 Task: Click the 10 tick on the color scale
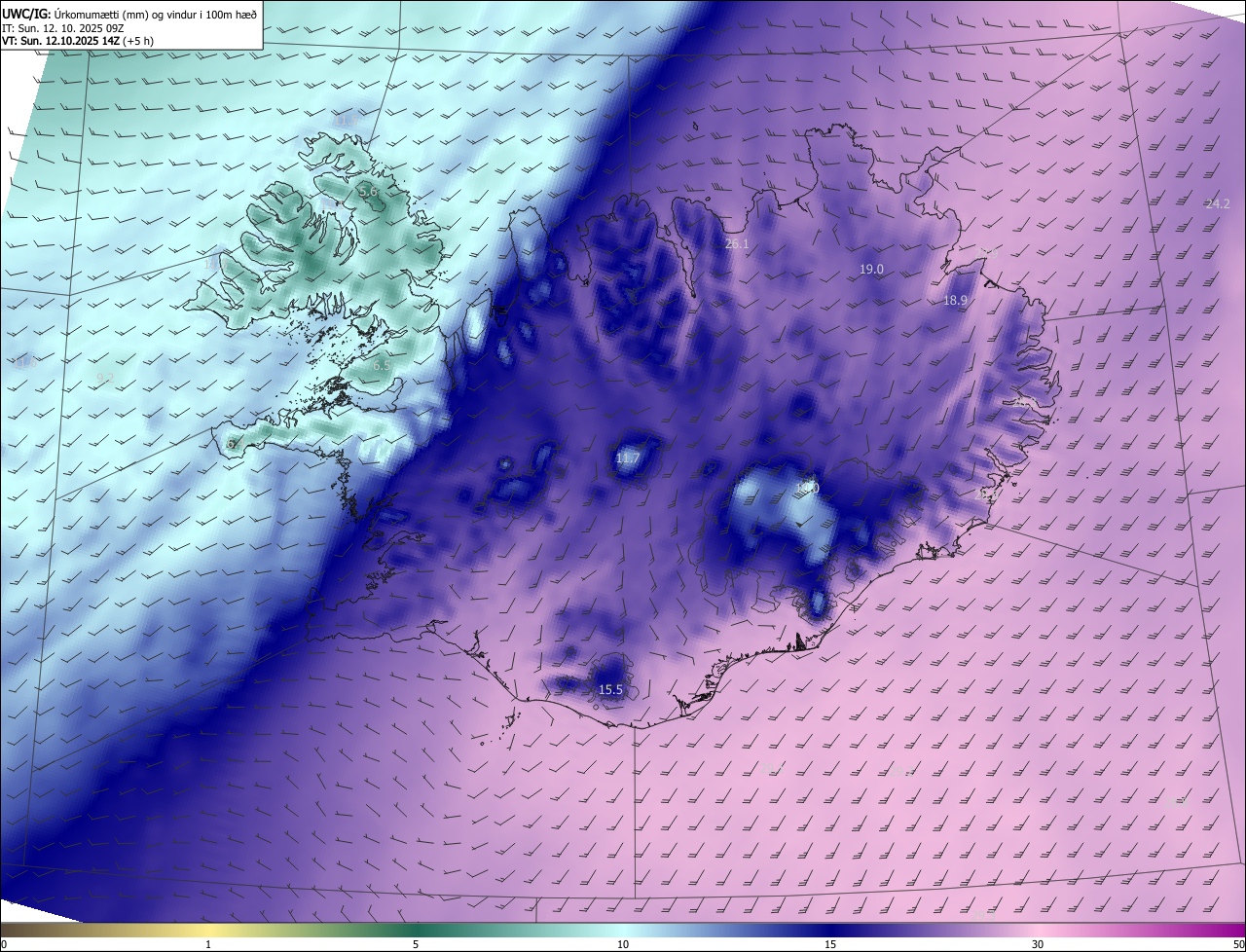(623, 944)
